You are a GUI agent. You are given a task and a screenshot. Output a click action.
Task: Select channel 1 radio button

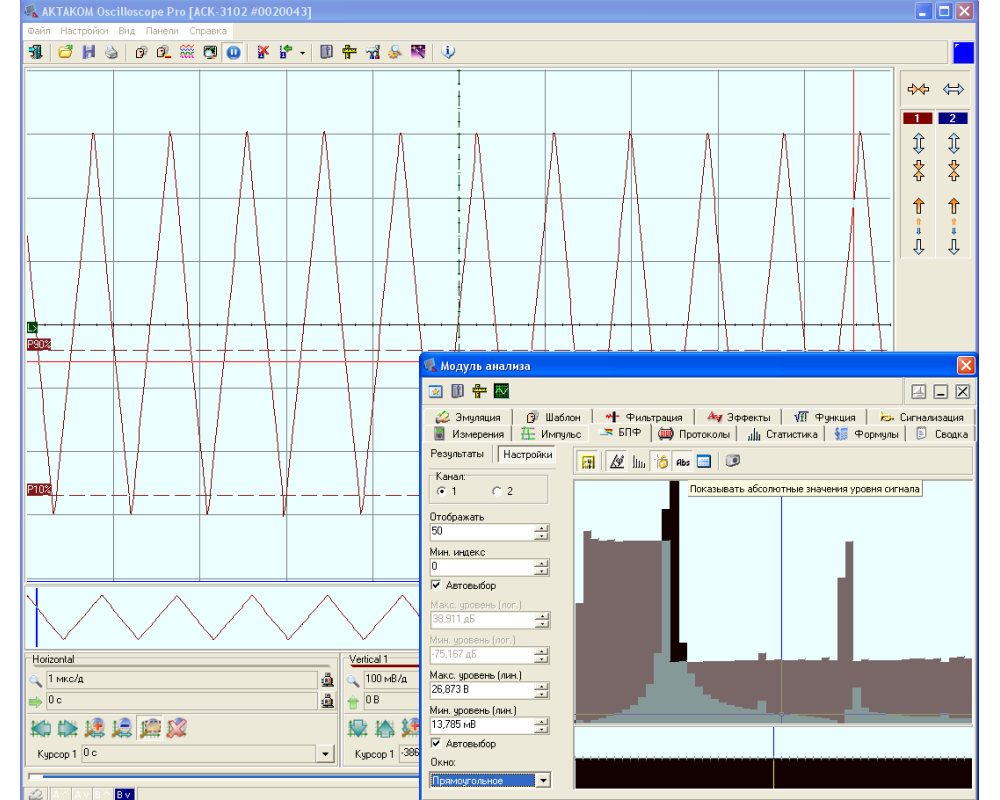pos(441,491)
